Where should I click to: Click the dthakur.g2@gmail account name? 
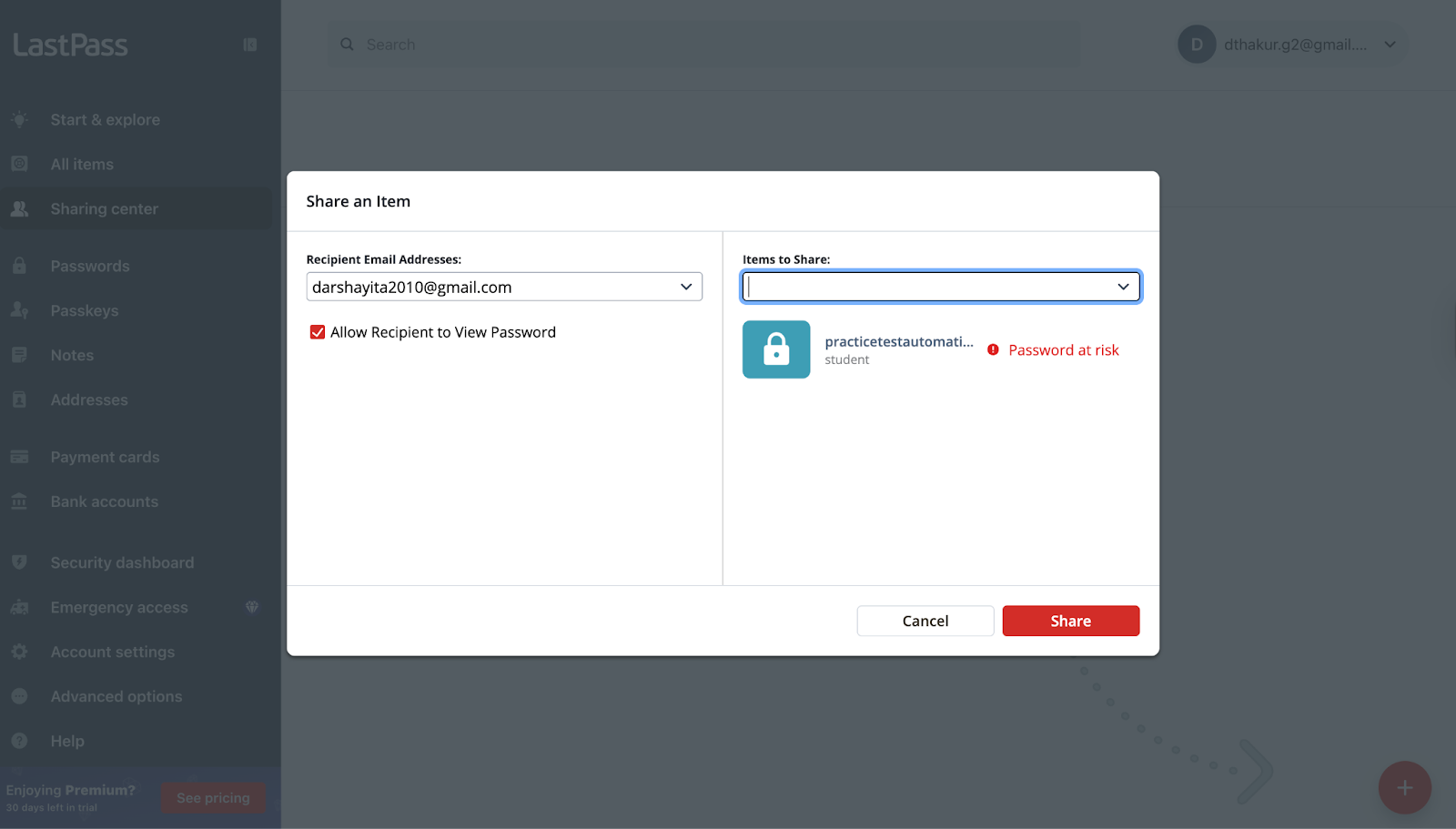pyautogui.click(x=1295, y=45)
